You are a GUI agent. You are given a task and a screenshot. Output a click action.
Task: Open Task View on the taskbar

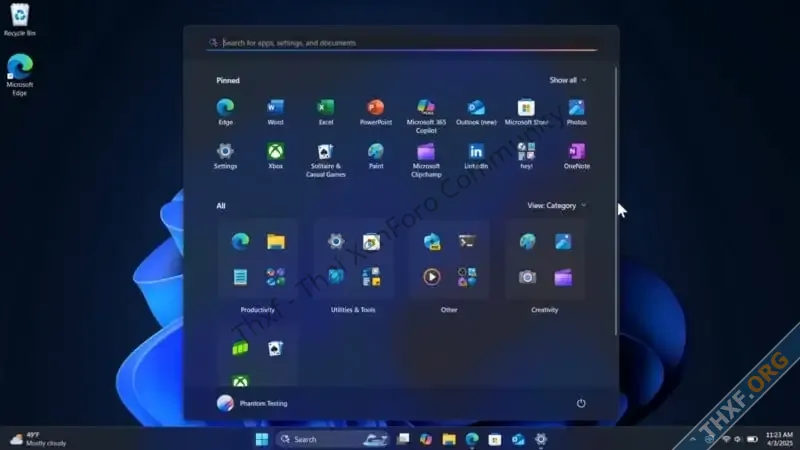(403, 439)
